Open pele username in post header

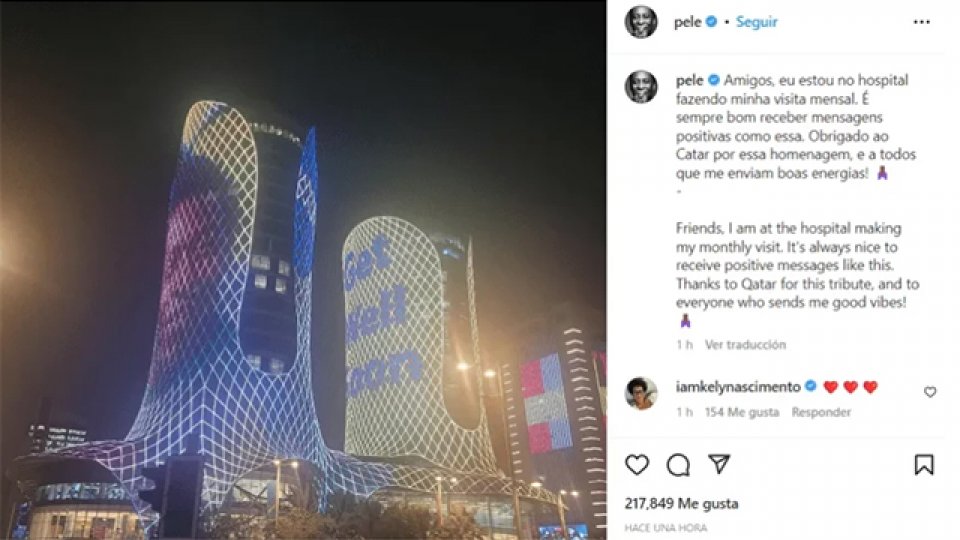point(687,22)
